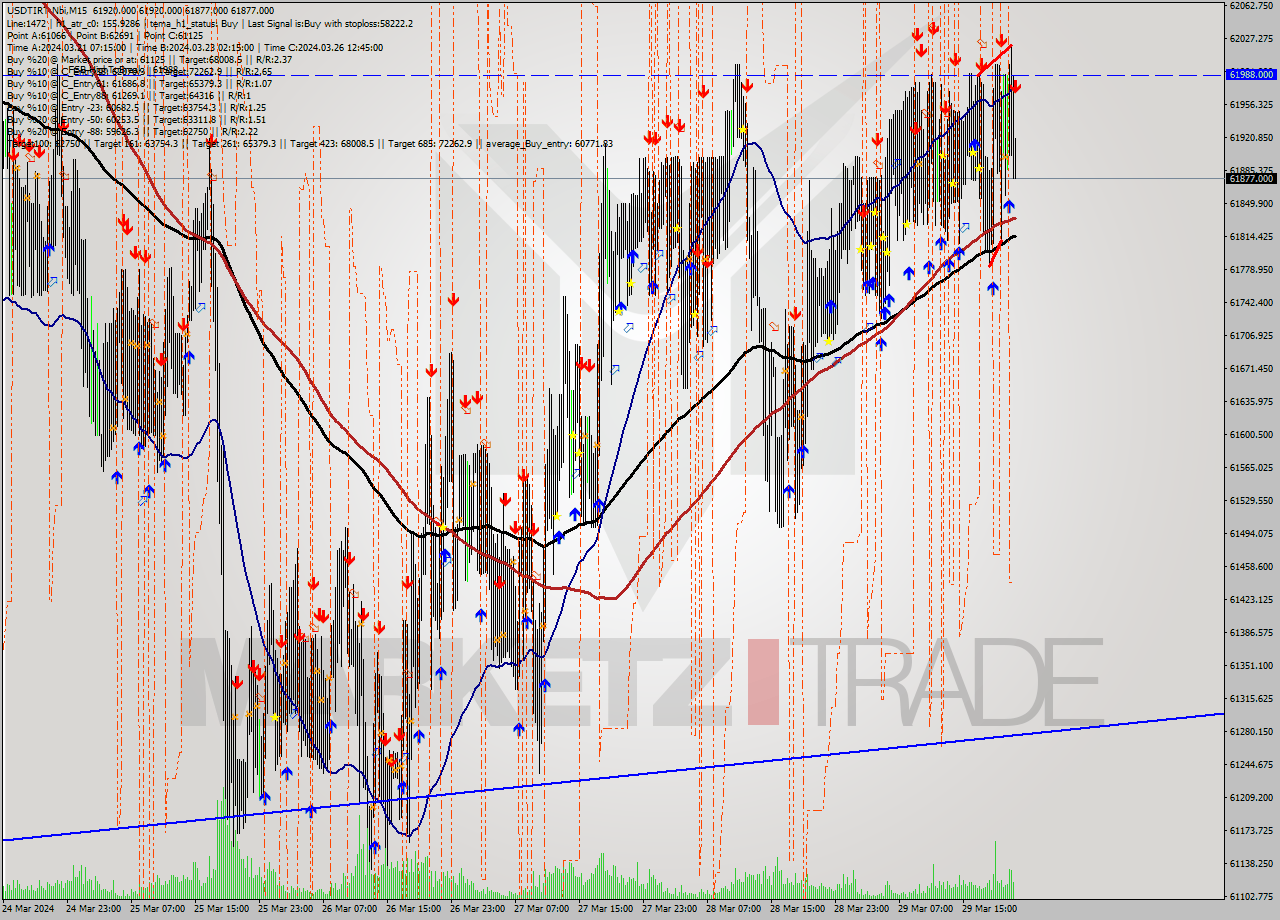
Task: Click the 61742.400 price axis label
Action: point(1251,302)
